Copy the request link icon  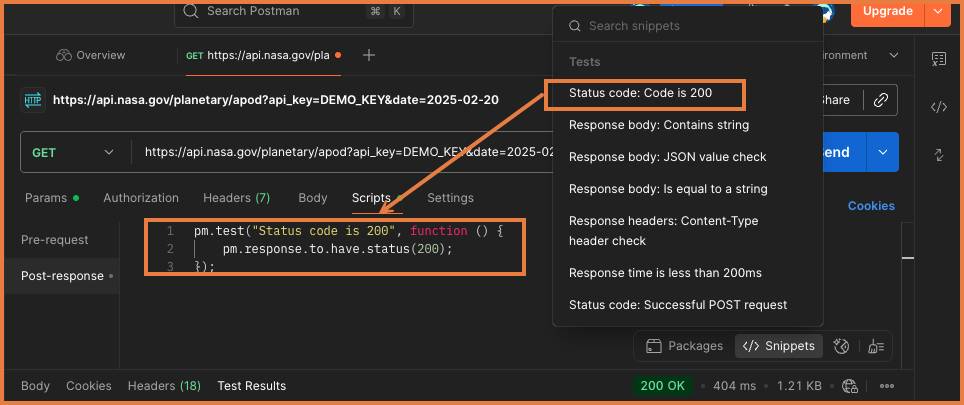coord(880,100)
